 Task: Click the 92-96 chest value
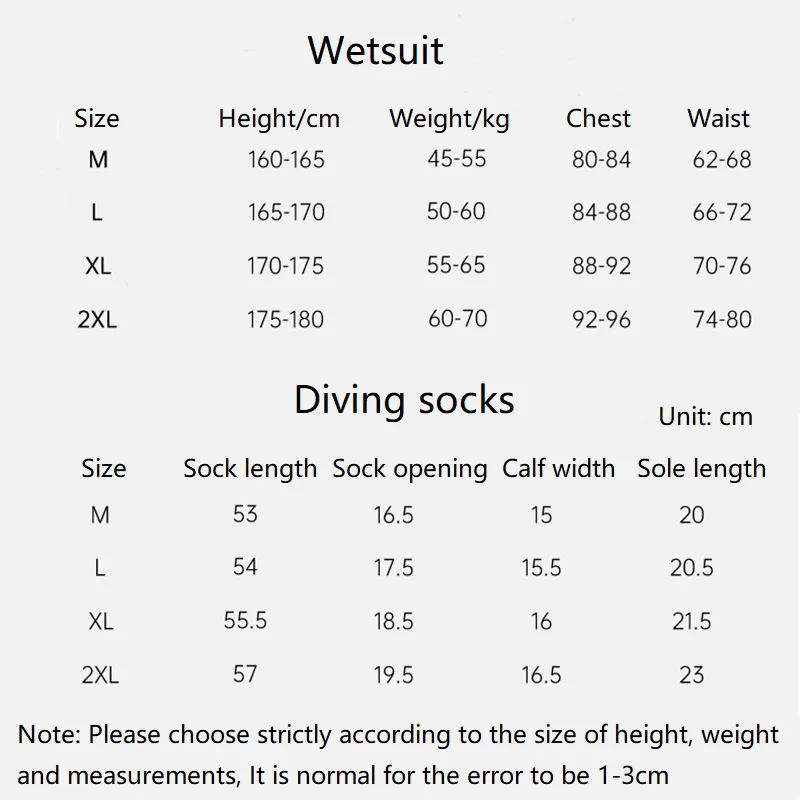coord(601,319)
